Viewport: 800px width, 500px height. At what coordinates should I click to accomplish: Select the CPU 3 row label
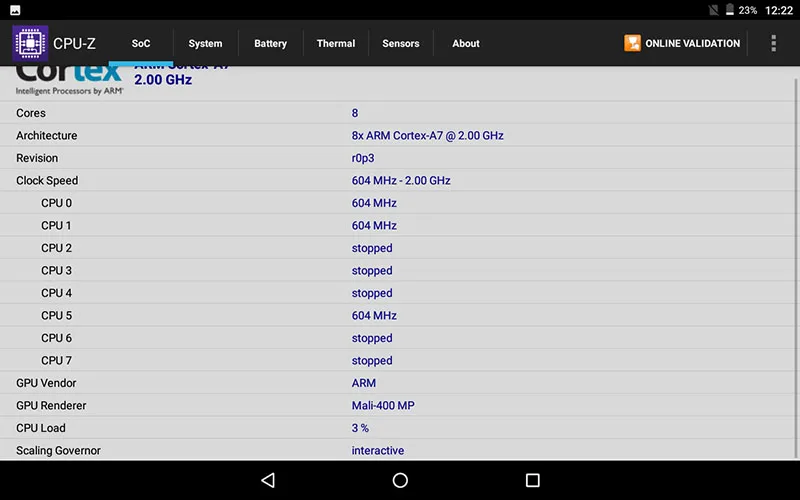[56, 270]
